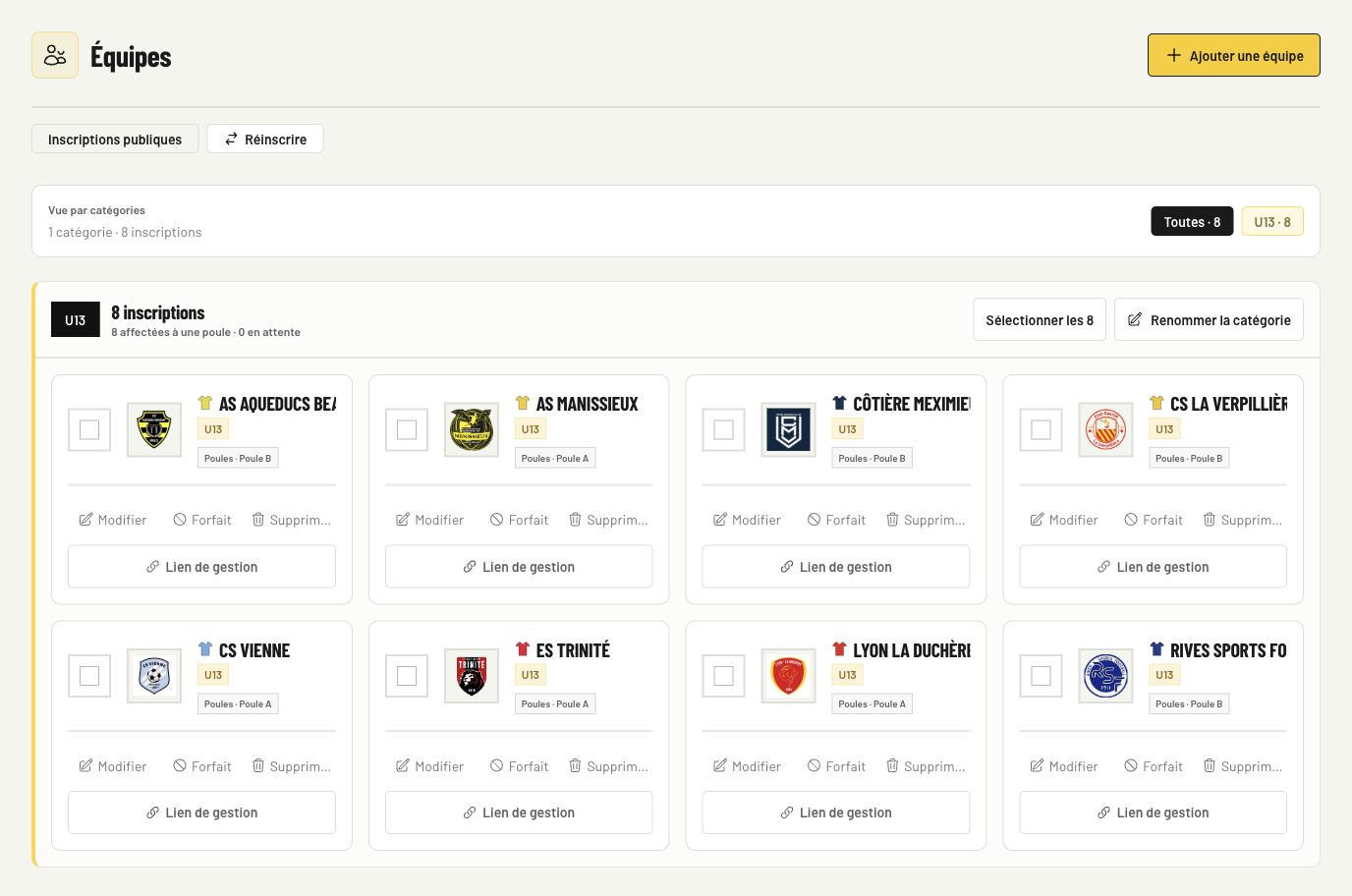The width and height of the screenshot is (1352, 896).
Task: Open CS La Verpillière club logo
Action: [x=1105, y=429]
